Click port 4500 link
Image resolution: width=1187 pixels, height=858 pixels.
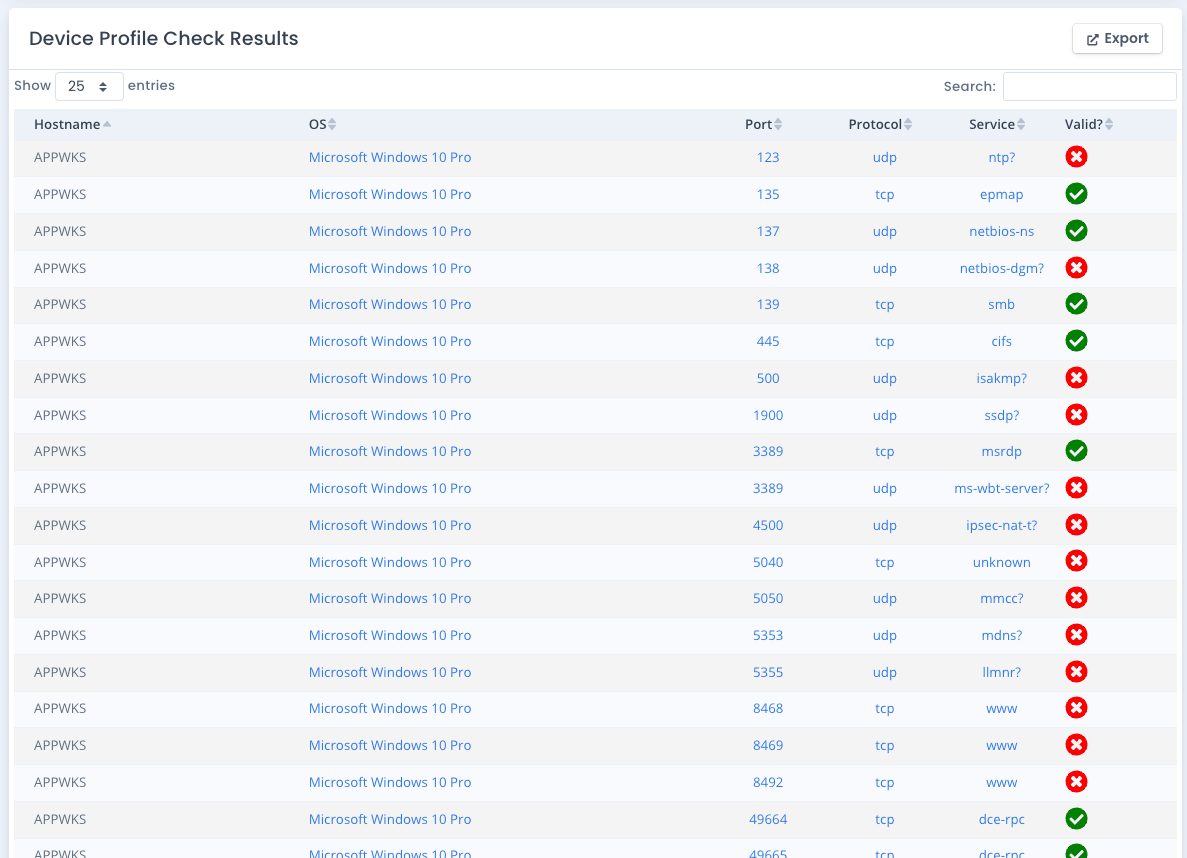[768, 526]
